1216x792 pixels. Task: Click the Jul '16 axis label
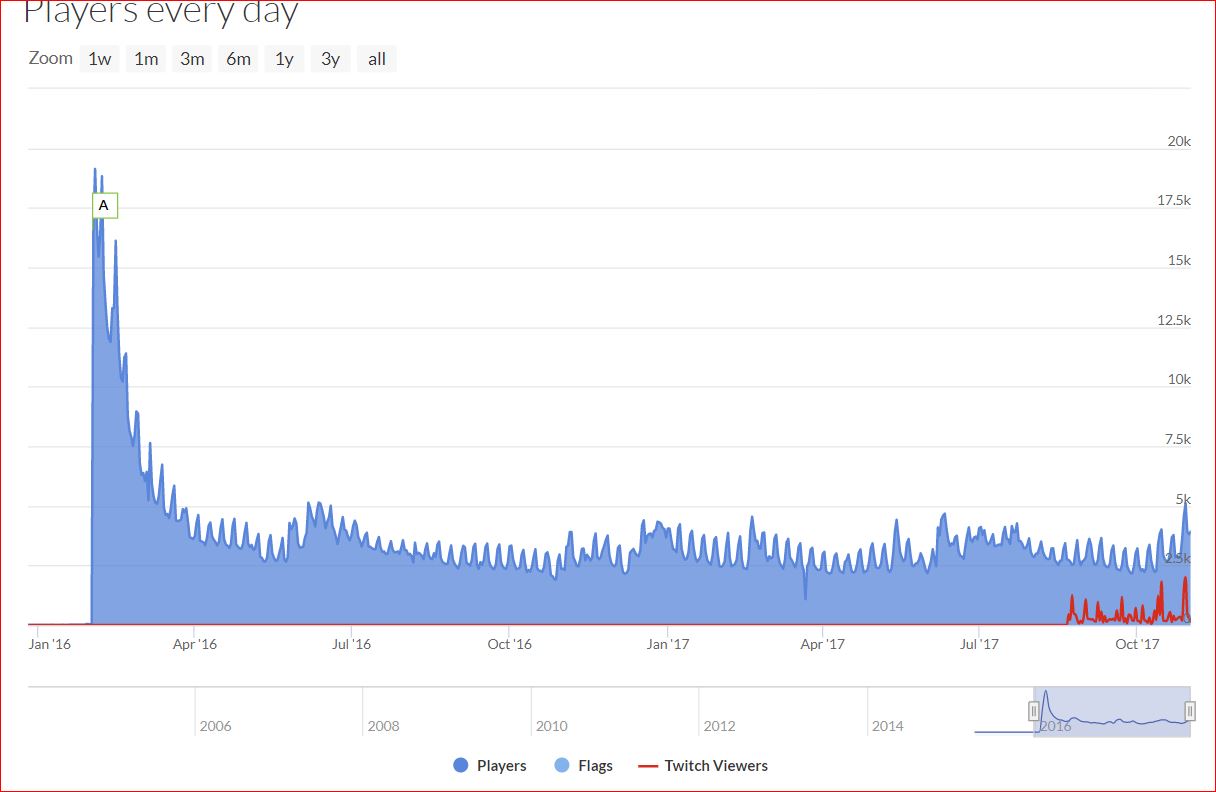point(351,644)
